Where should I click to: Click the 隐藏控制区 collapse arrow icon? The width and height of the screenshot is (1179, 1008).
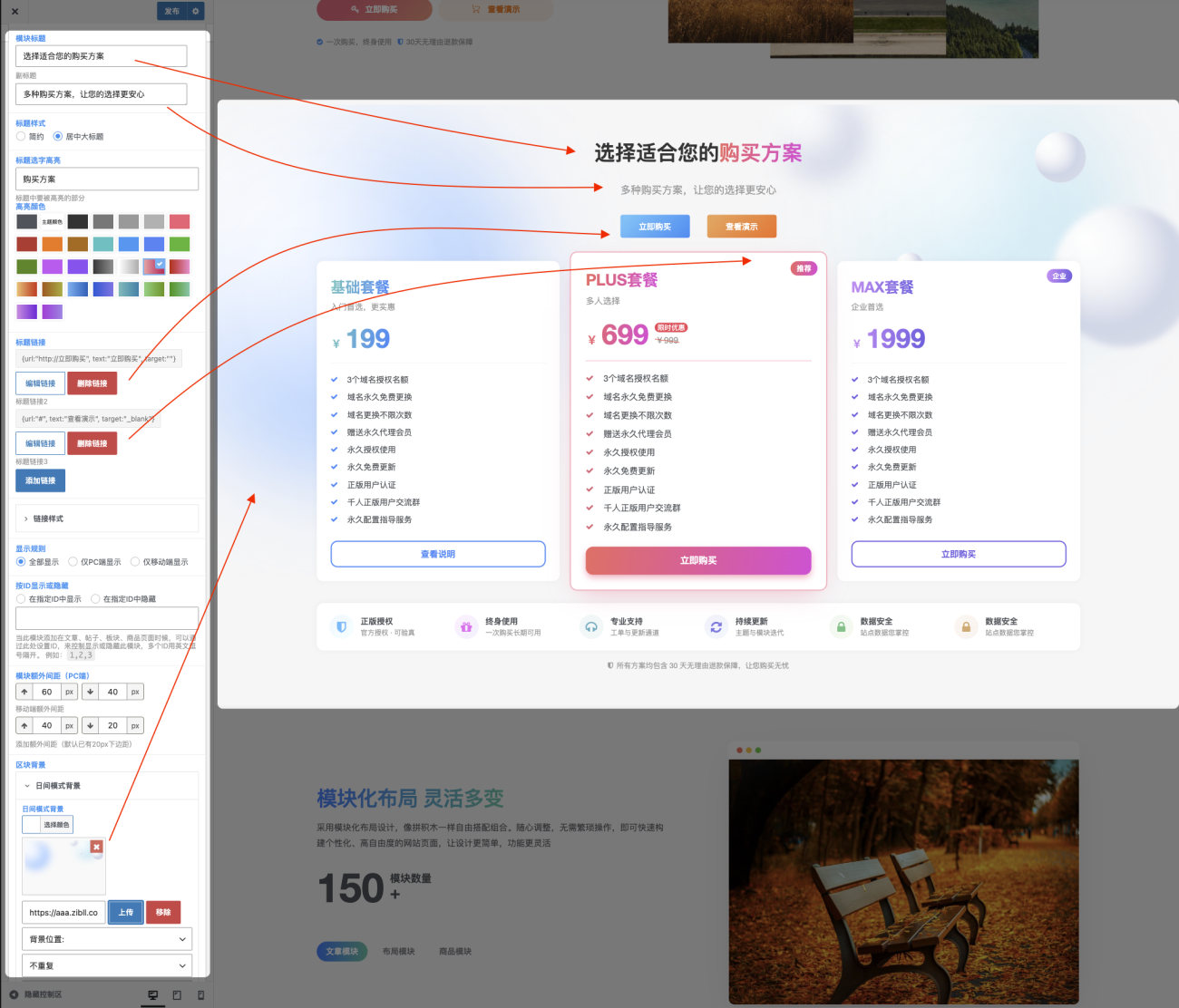[14, 995]
